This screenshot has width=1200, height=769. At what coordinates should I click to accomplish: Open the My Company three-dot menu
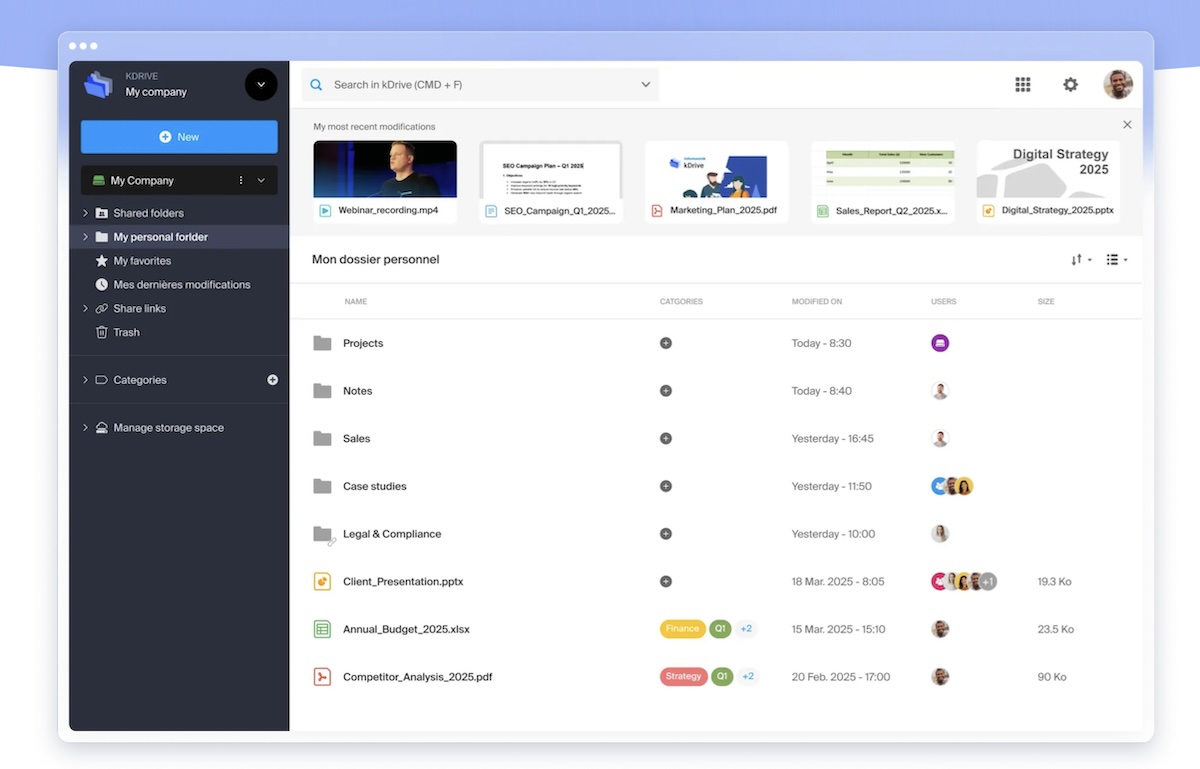(x=241, y=181)
